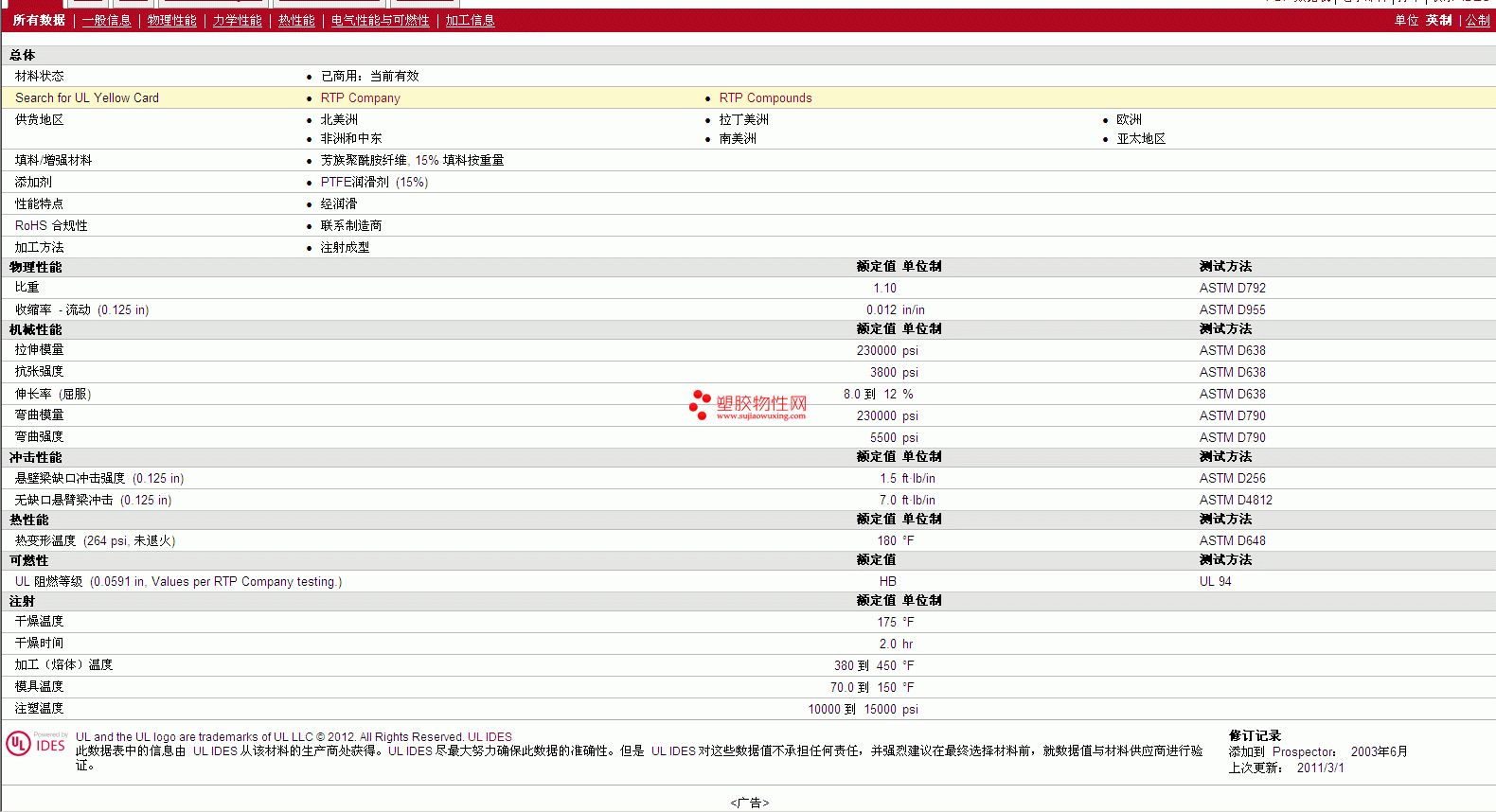Open the 电气性能与可燃性 tab
This screenshot has height=812, width=1496.
point(380,20)
